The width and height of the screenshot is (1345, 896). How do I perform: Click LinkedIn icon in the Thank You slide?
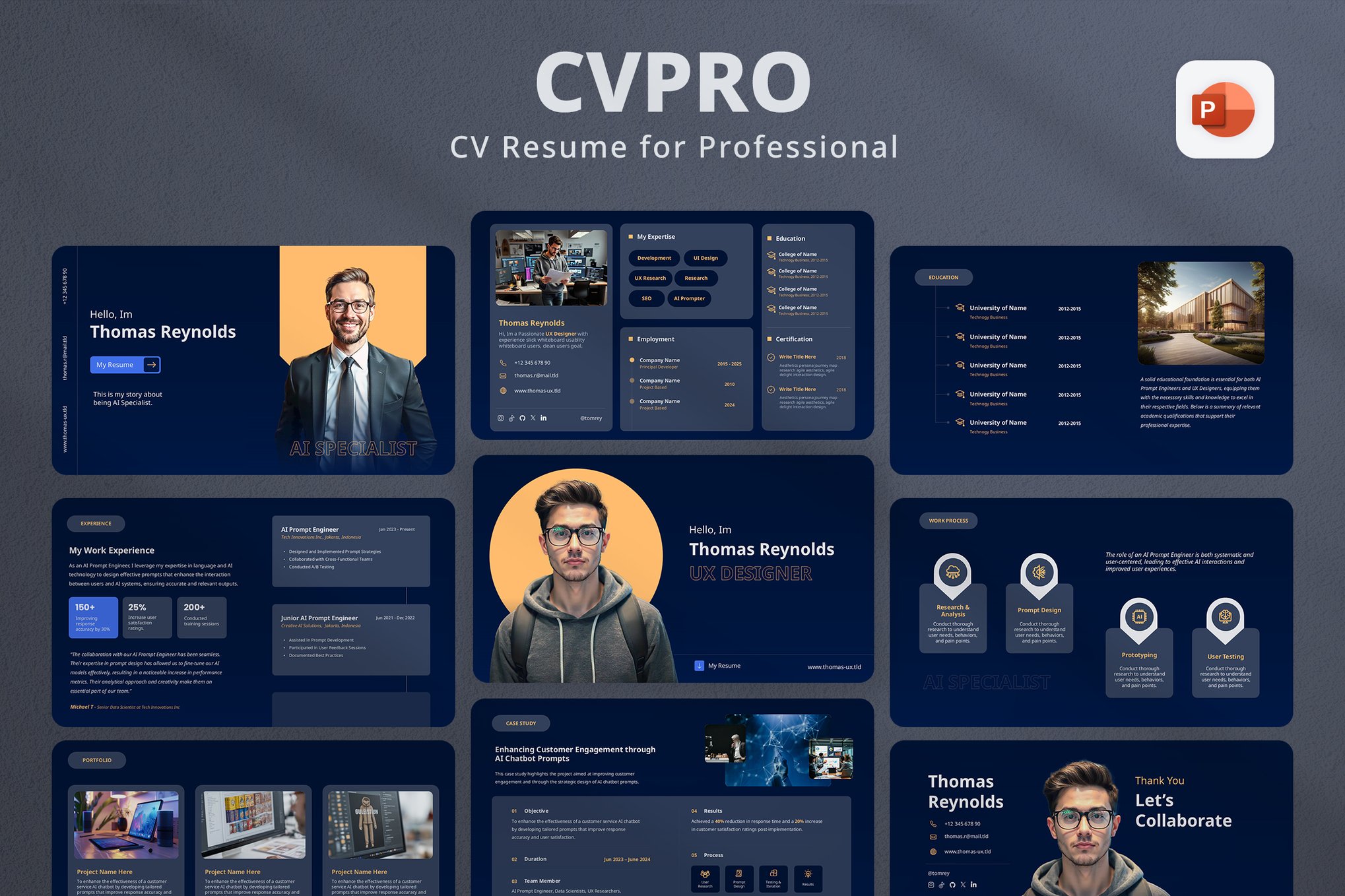click(973, 885)
